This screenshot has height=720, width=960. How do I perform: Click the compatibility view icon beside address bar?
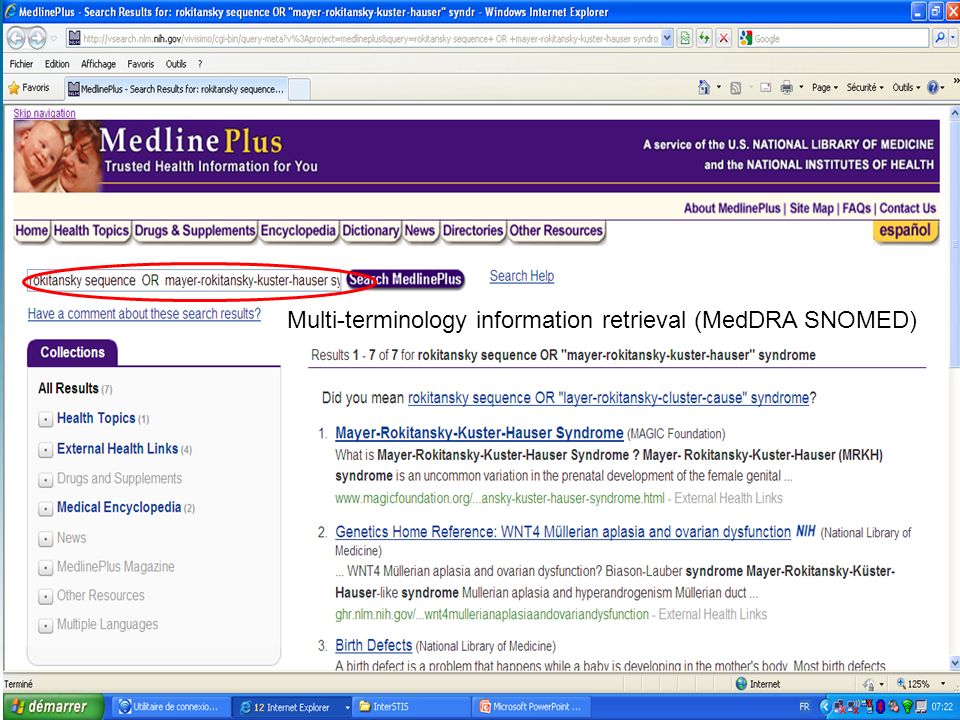(685, 39)
